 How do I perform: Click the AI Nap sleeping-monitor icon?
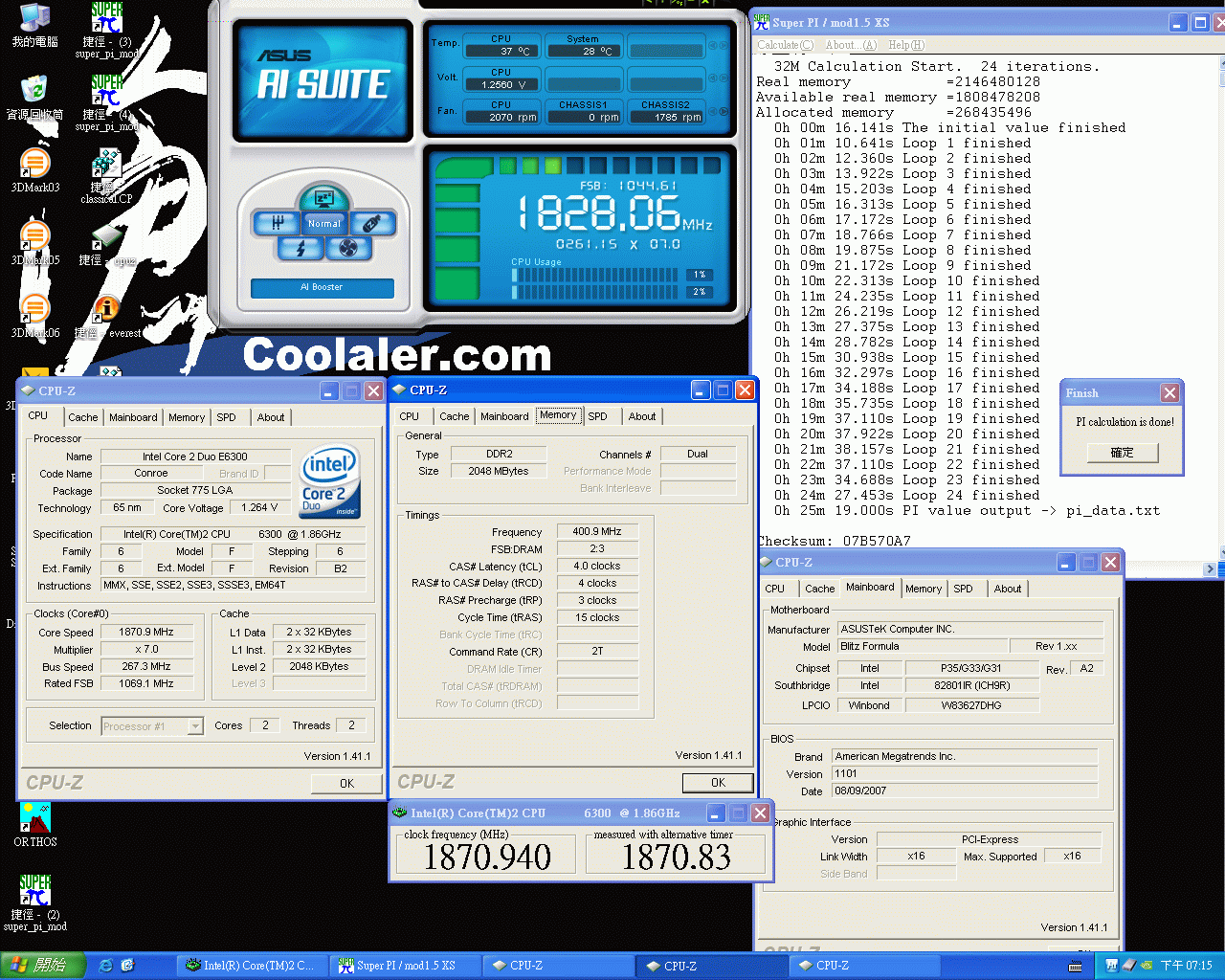(323, 198)
